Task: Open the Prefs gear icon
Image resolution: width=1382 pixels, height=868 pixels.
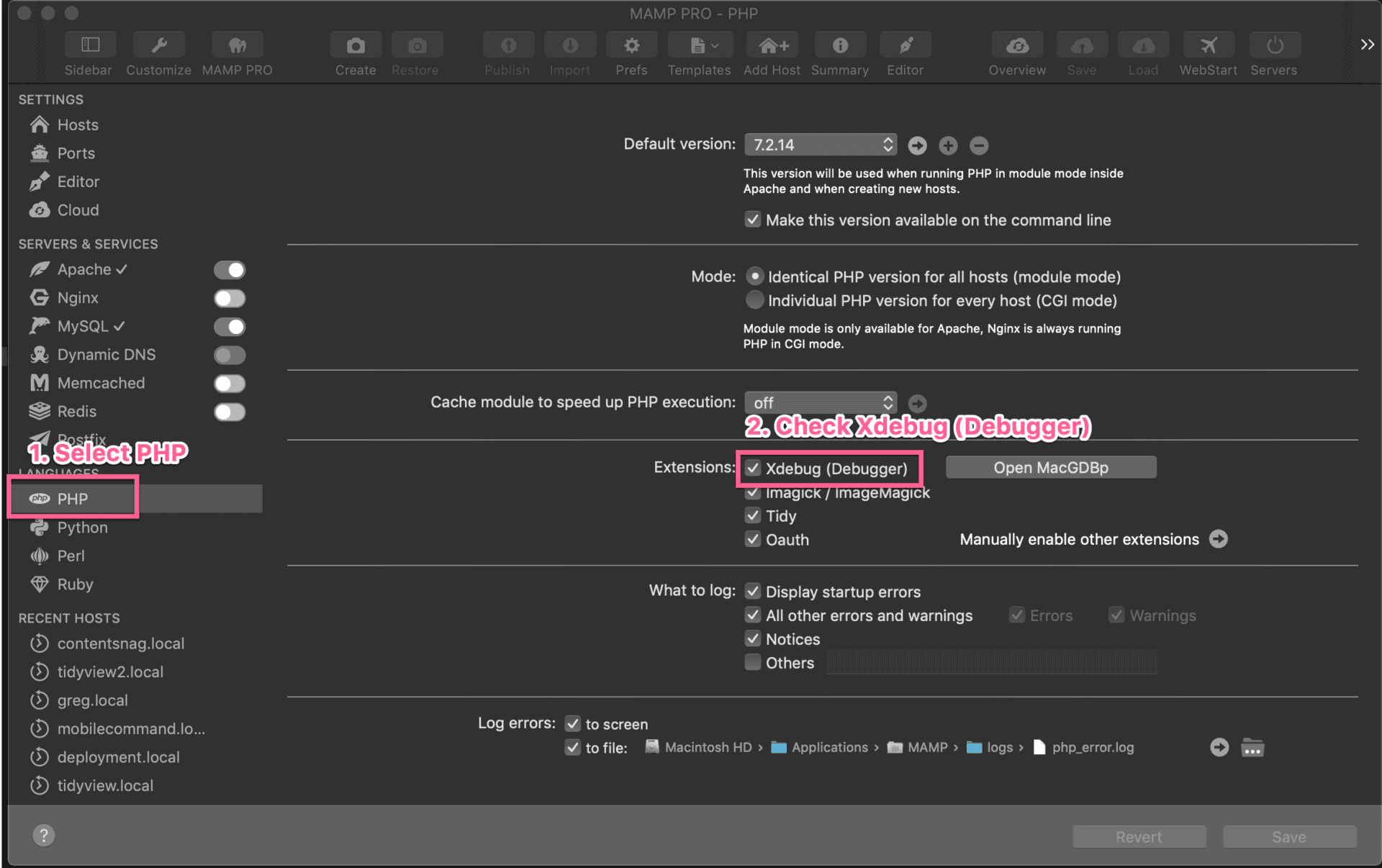Action: (631, 45)
